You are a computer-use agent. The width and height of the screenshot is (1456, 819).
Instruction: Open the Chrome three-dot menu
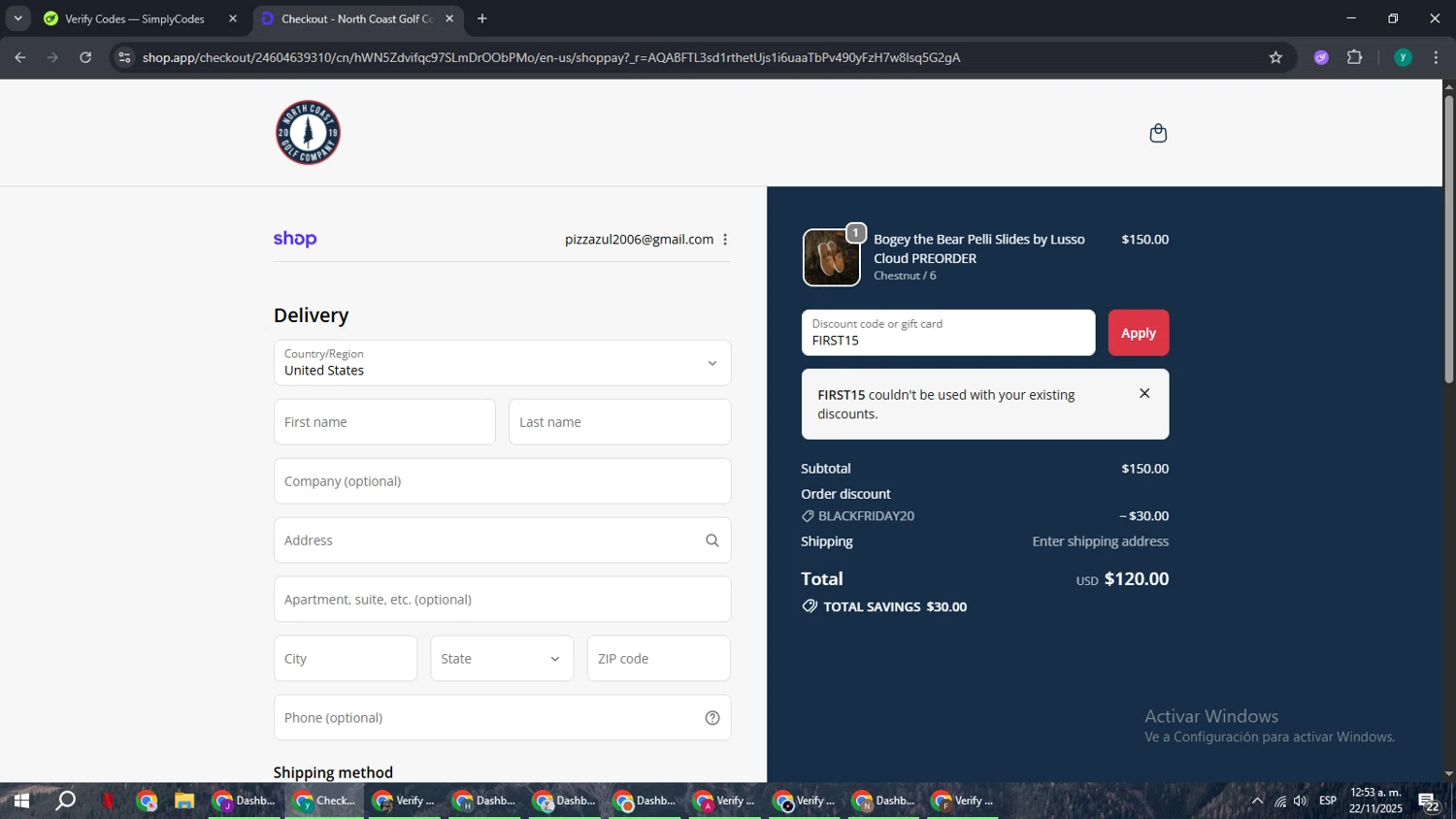point(1437,57)
